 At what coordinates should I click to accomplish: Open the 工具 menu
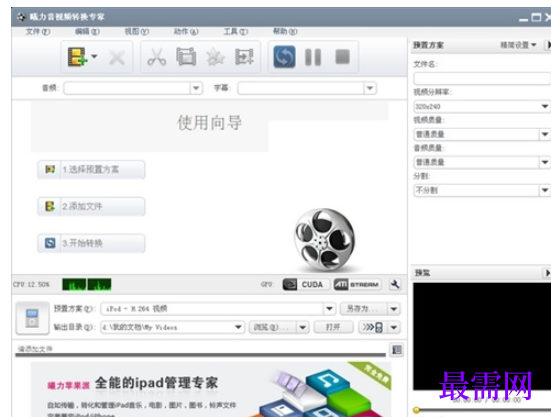pyautogui.click(x=236, y=32)
